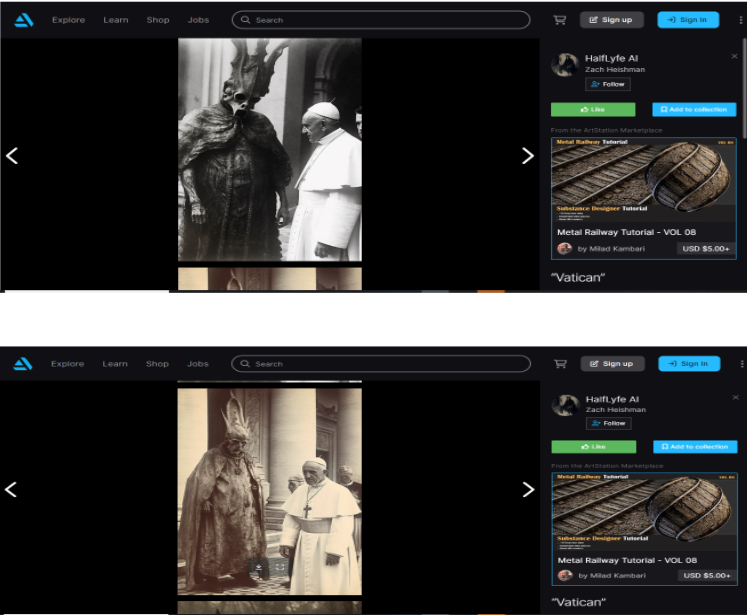
Task: Click 'Metal Railway Tutorial - VOL 08' title, lower screenshot
Action: [627, 561]
